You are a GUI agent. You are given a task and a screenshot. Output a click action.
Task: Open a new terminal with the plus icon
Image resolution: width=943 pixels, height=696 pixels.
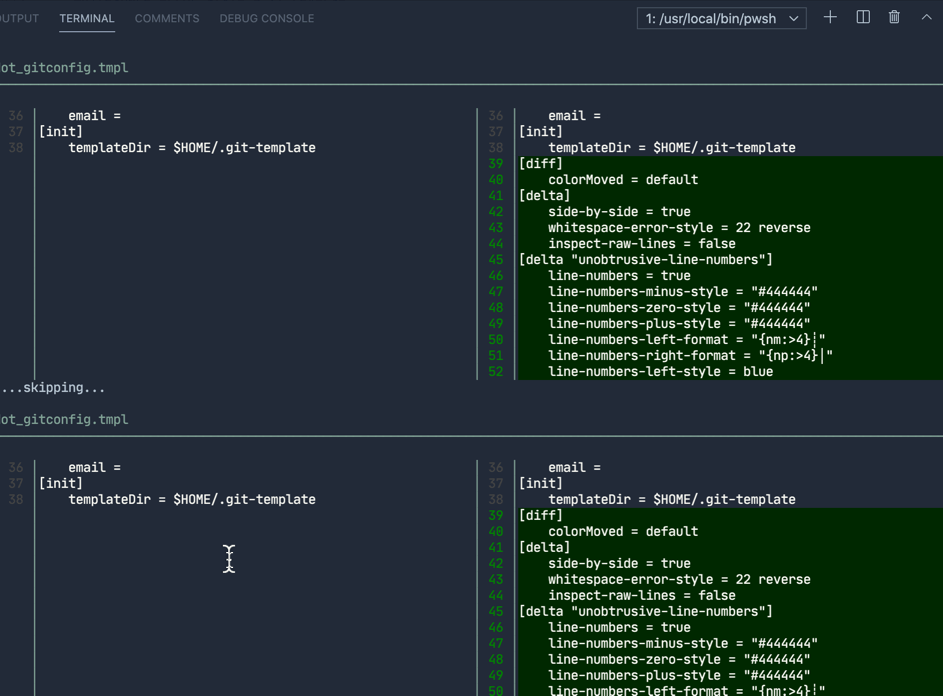[829, 17]
